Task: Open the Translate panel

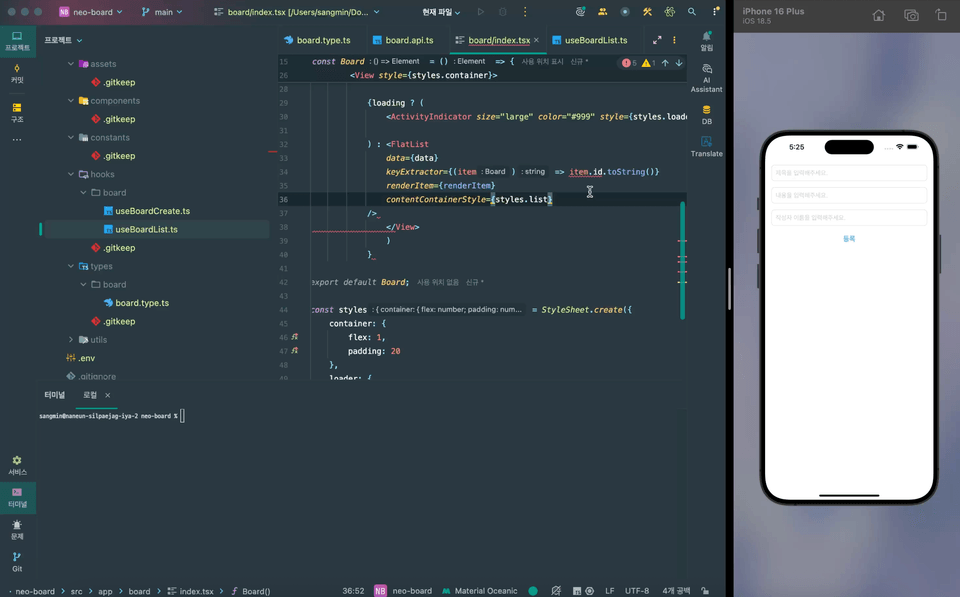Action: coord(707,147)
